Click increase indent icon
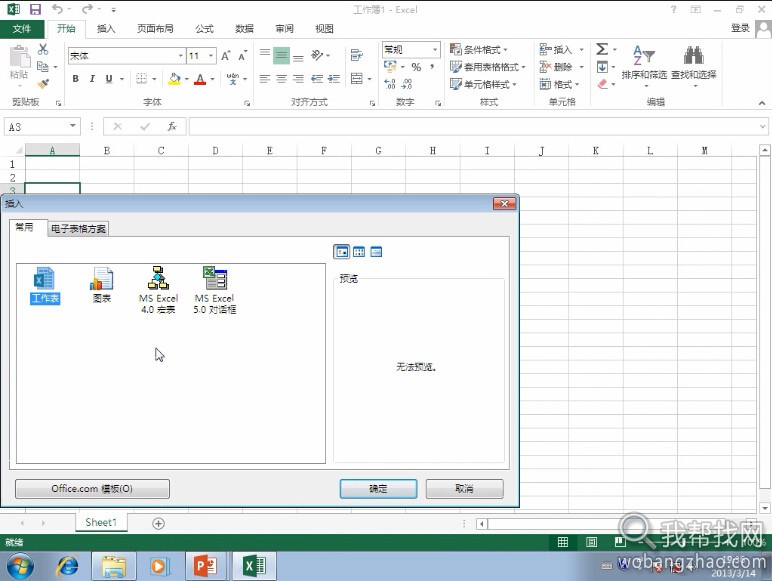The width and height of the screenshot is (772, 581). pyautogui.click(x=334, y=79)
